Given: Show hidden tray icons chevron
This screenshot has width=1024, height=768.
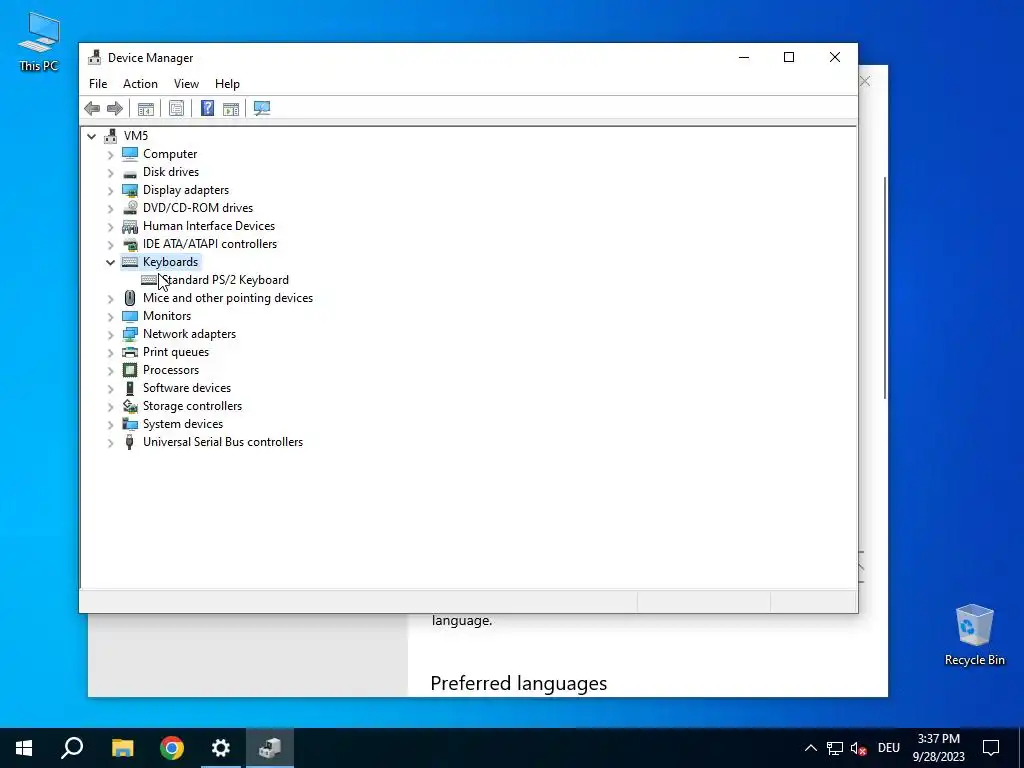Looking at the screenshot, I should point(810,748).
